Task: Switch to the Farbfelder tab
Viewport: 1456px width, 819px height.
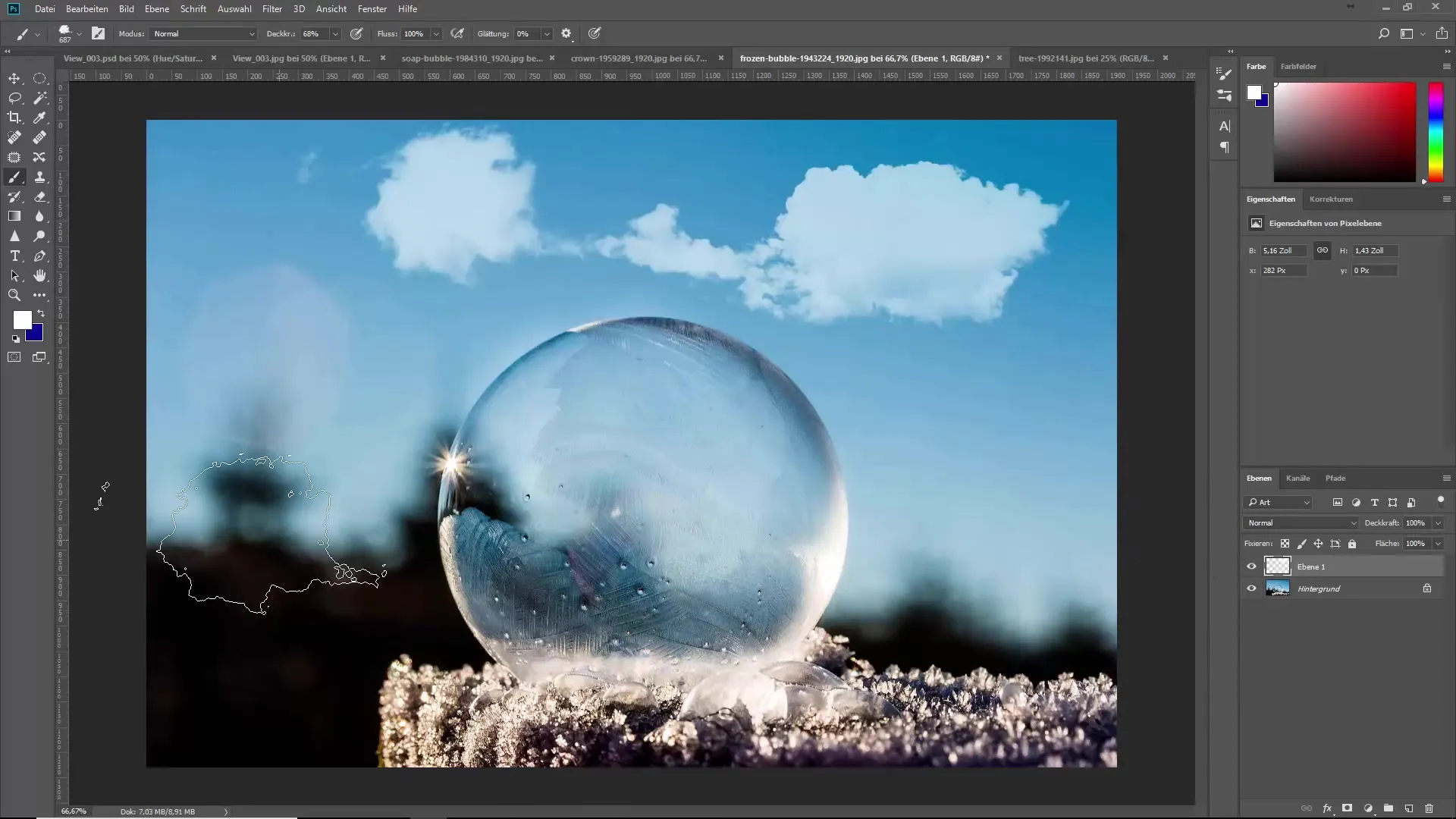Action: click(1298, 66)
